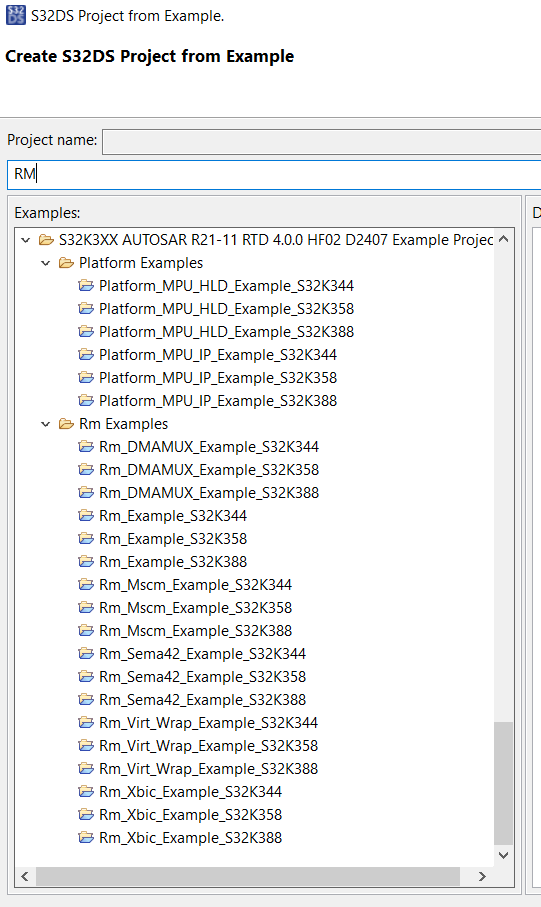Click the Rm Examples folder icon
This screenshot has width=541, height=907.
[66, 423]
